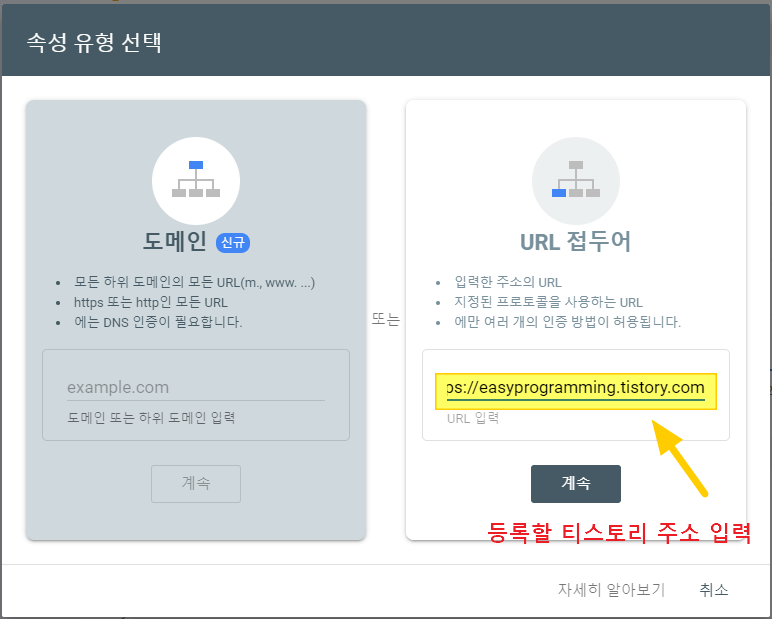Click text 입력한 주소의 URL

[508, 282]
